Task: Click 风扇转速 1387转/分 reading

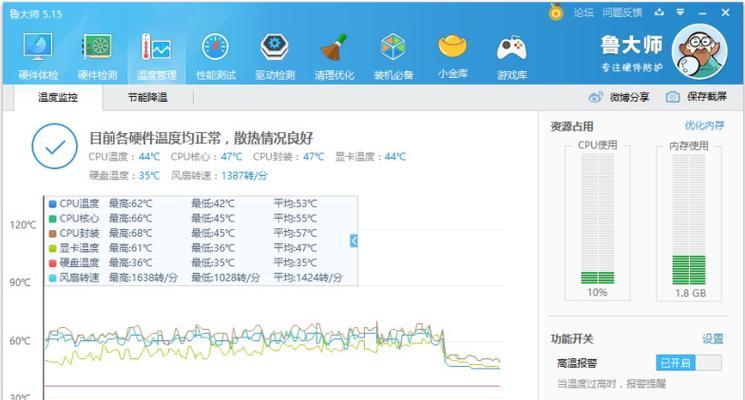Action: pos(219,176)
